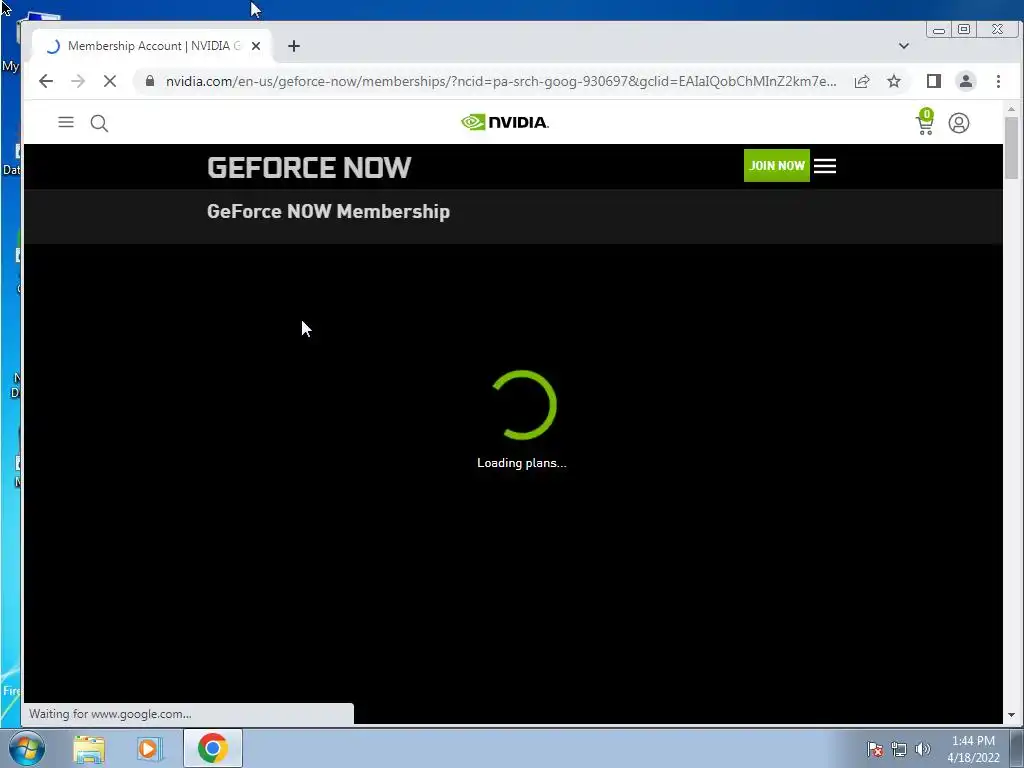Click the GEFORCE NOW heading logo
1024x768 pixels.
pos(309,167)
